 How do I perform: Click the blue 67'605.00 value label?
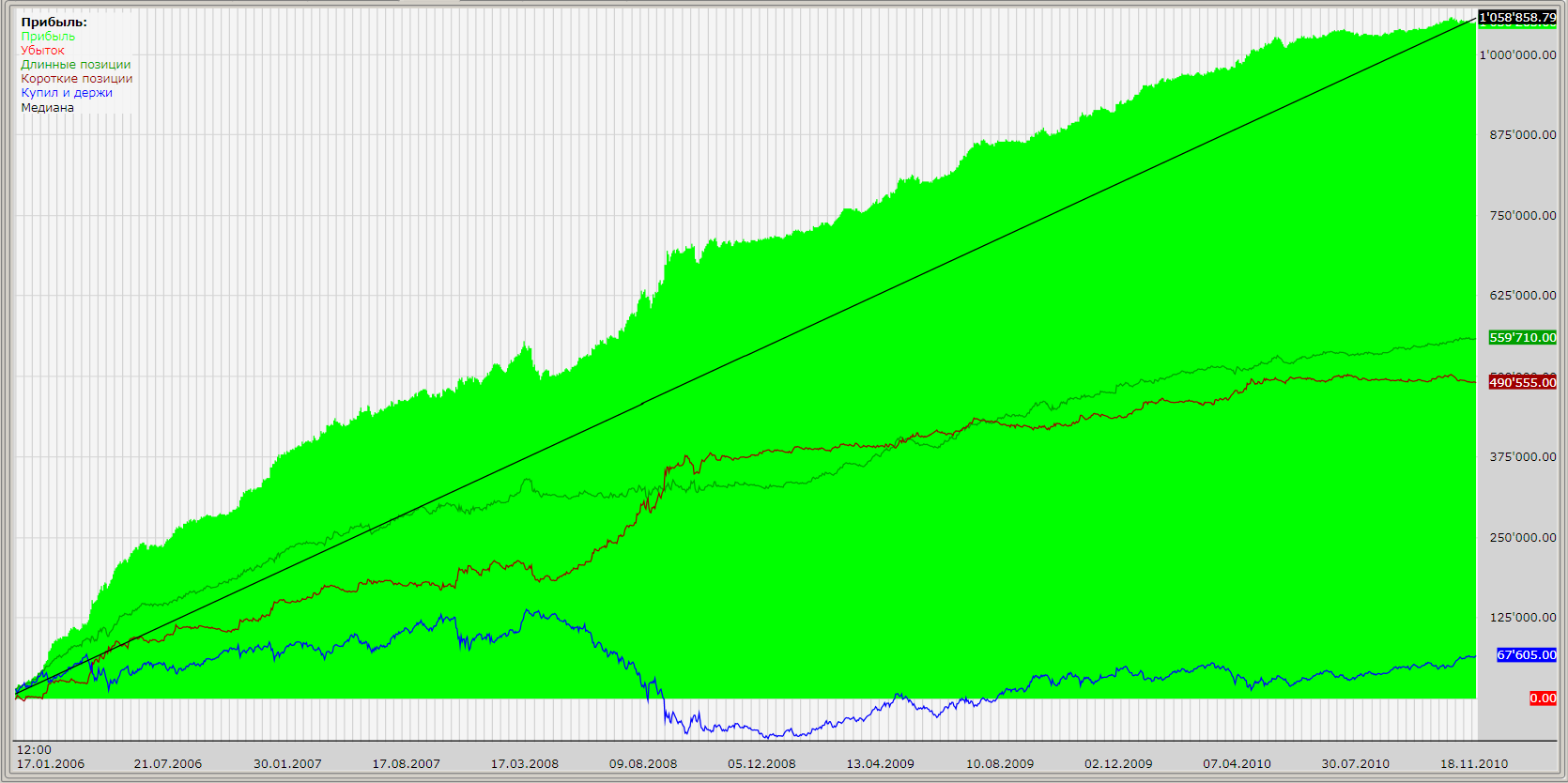tap(1526, 654)
